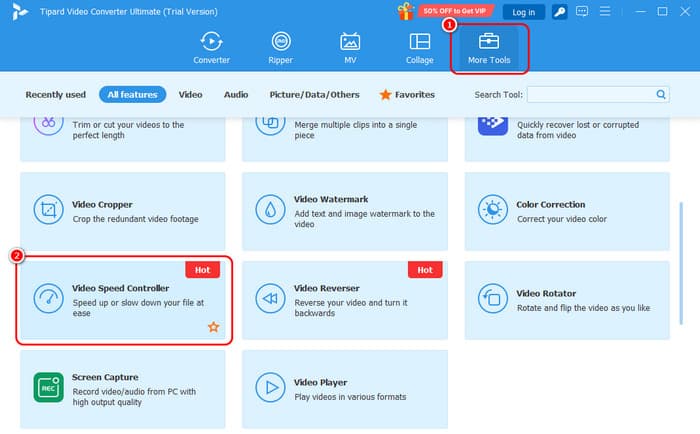Image resolution: width=700 pixels, height=434 pixels.
Task: Click the Video Player play icon
Action: tap(270, 387)
